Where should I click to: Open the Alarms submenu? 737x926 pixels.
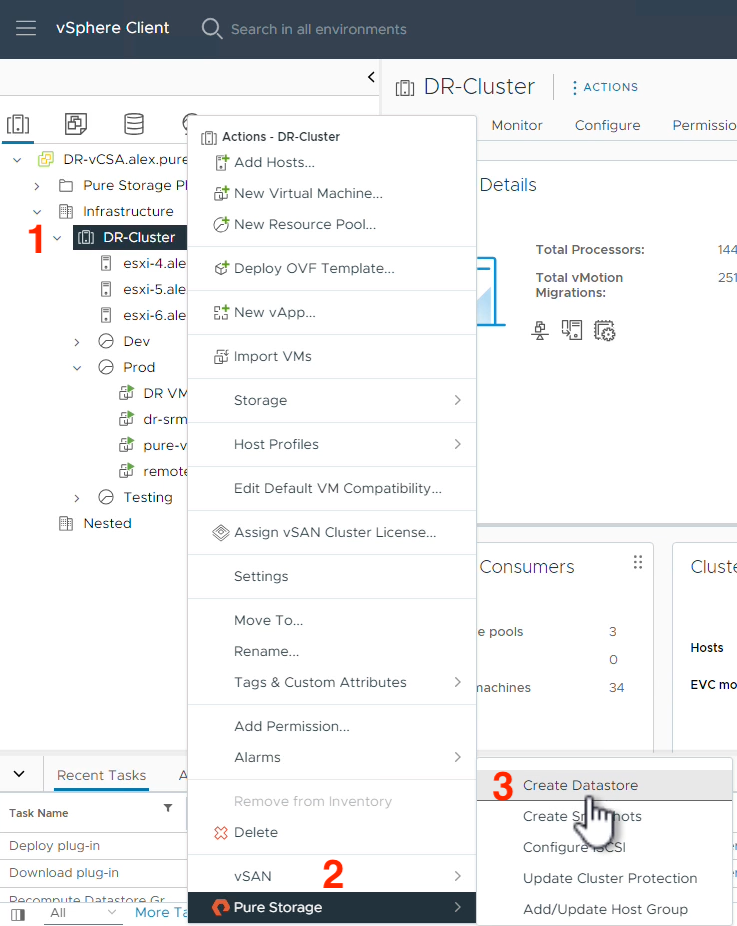pyautogui.click(x=332, y=757)
